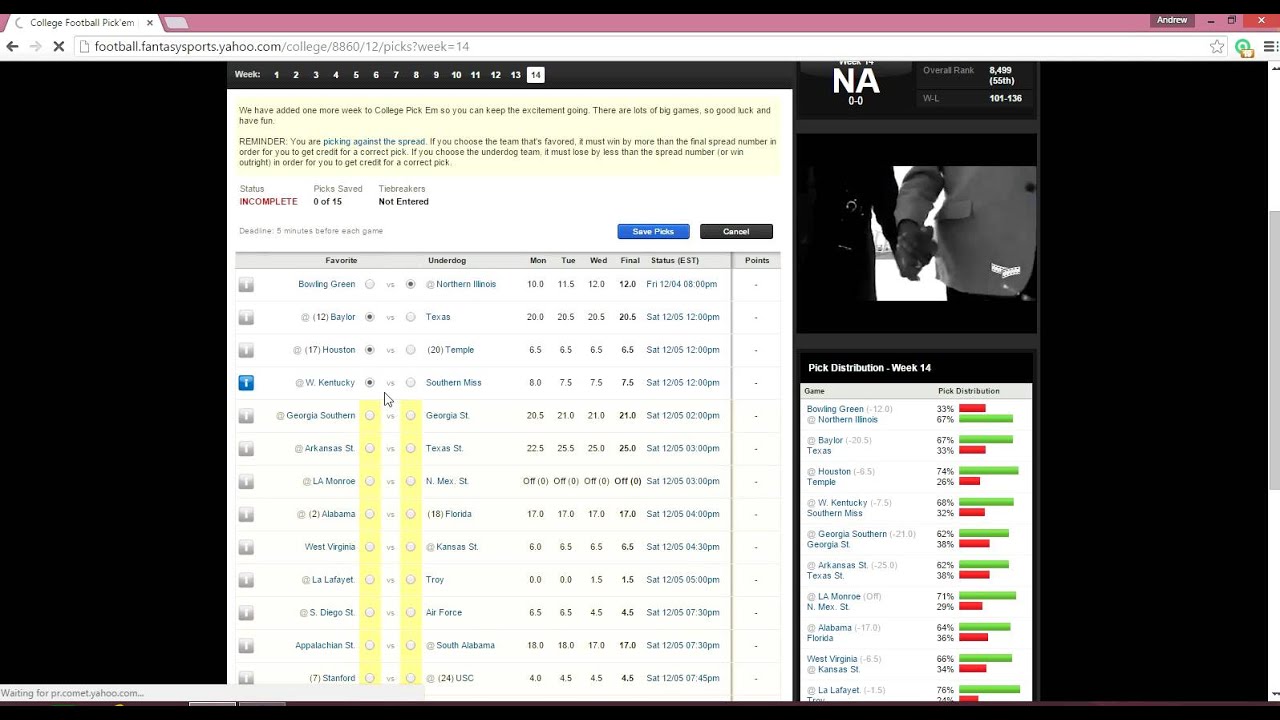Choose Southern Miss underdog radio button
The width and height of the screenshot is (1280, 720).
coord(410,383)
